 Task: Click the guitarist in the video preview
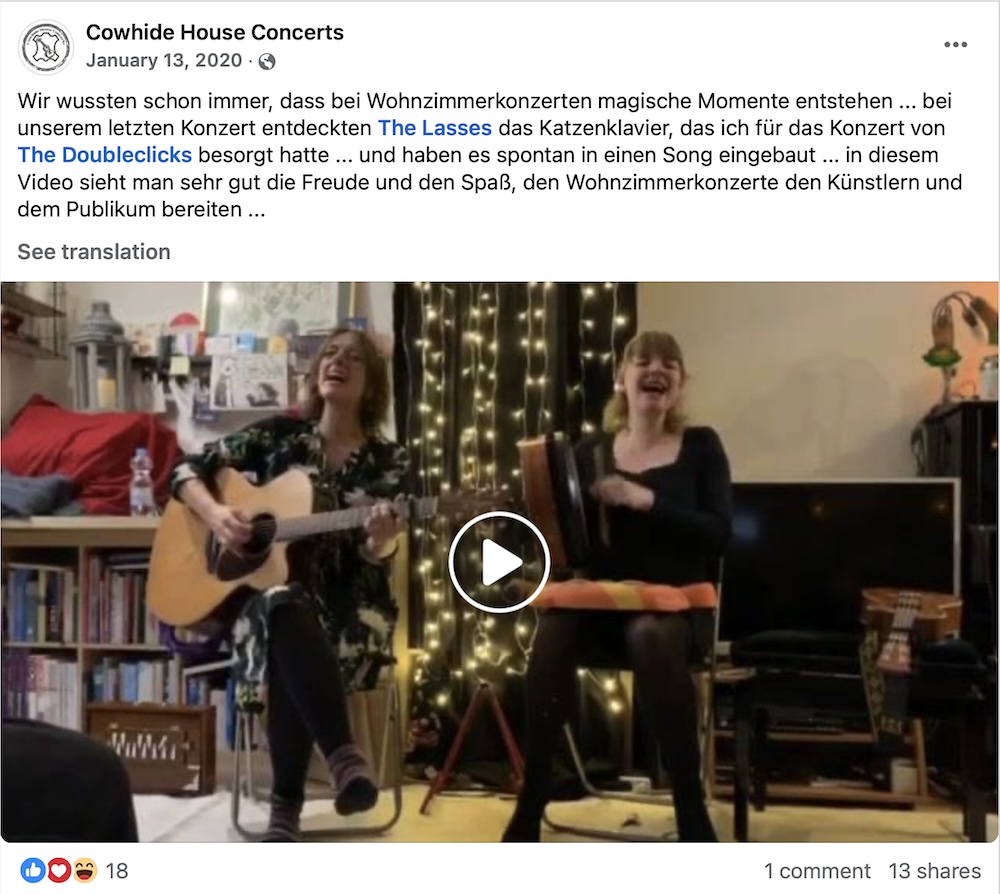pos(287,574)
